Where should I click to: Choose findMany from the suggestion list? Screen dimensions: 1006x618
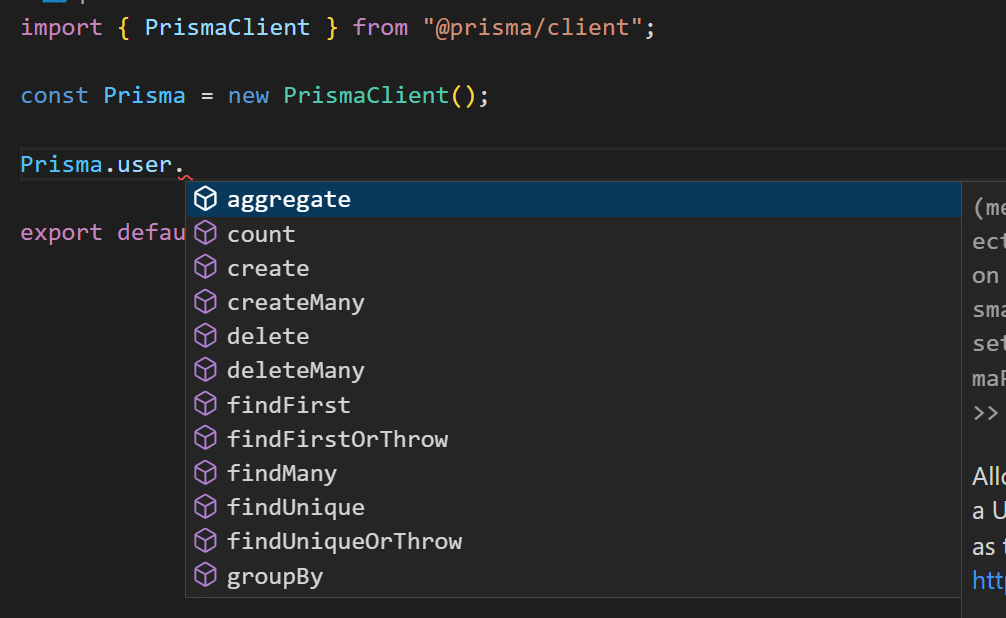[574, 473]
